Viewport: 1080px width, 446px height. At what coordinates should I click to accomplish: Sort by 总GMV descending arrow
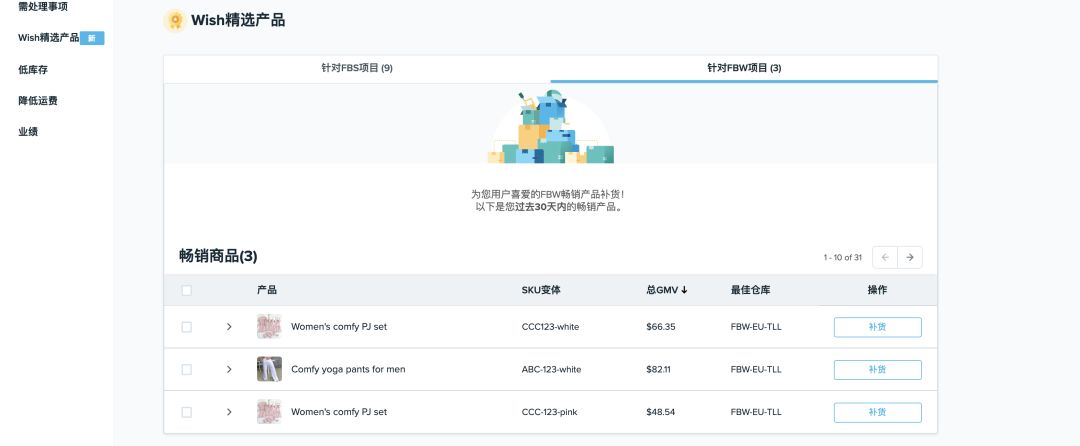pyautogui.click(x=684, y=290)
